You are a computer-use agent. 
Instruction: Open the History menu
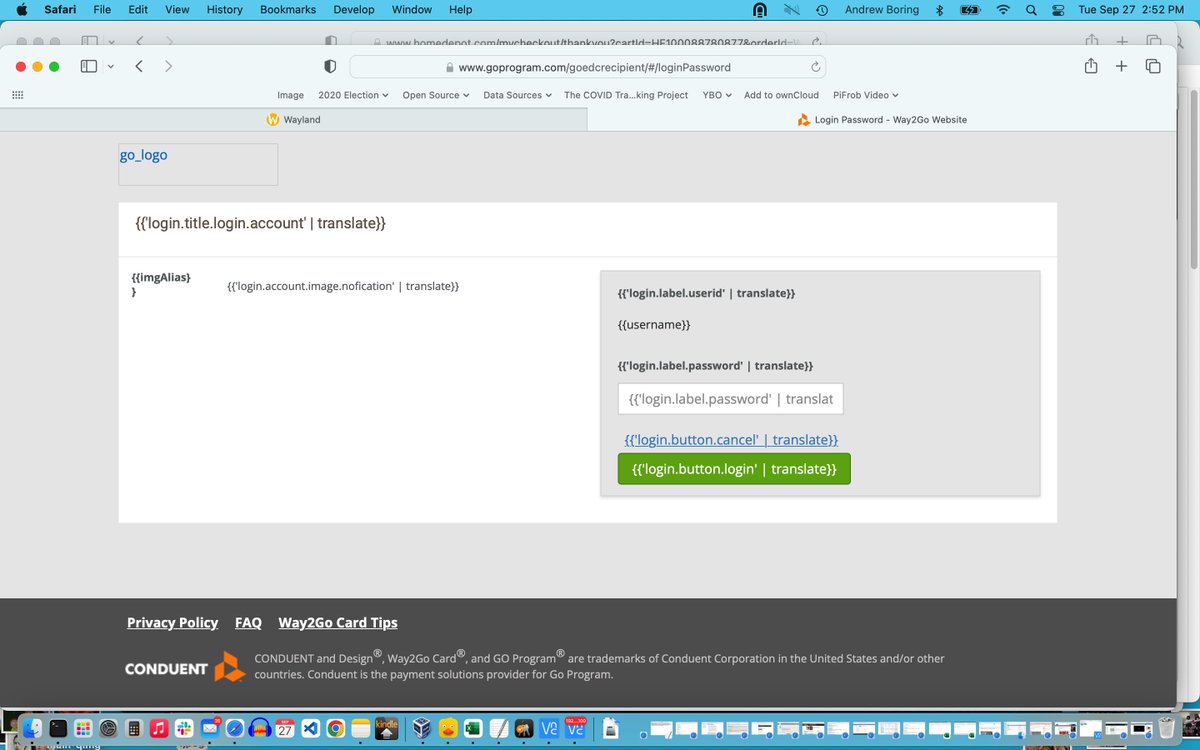224,9
